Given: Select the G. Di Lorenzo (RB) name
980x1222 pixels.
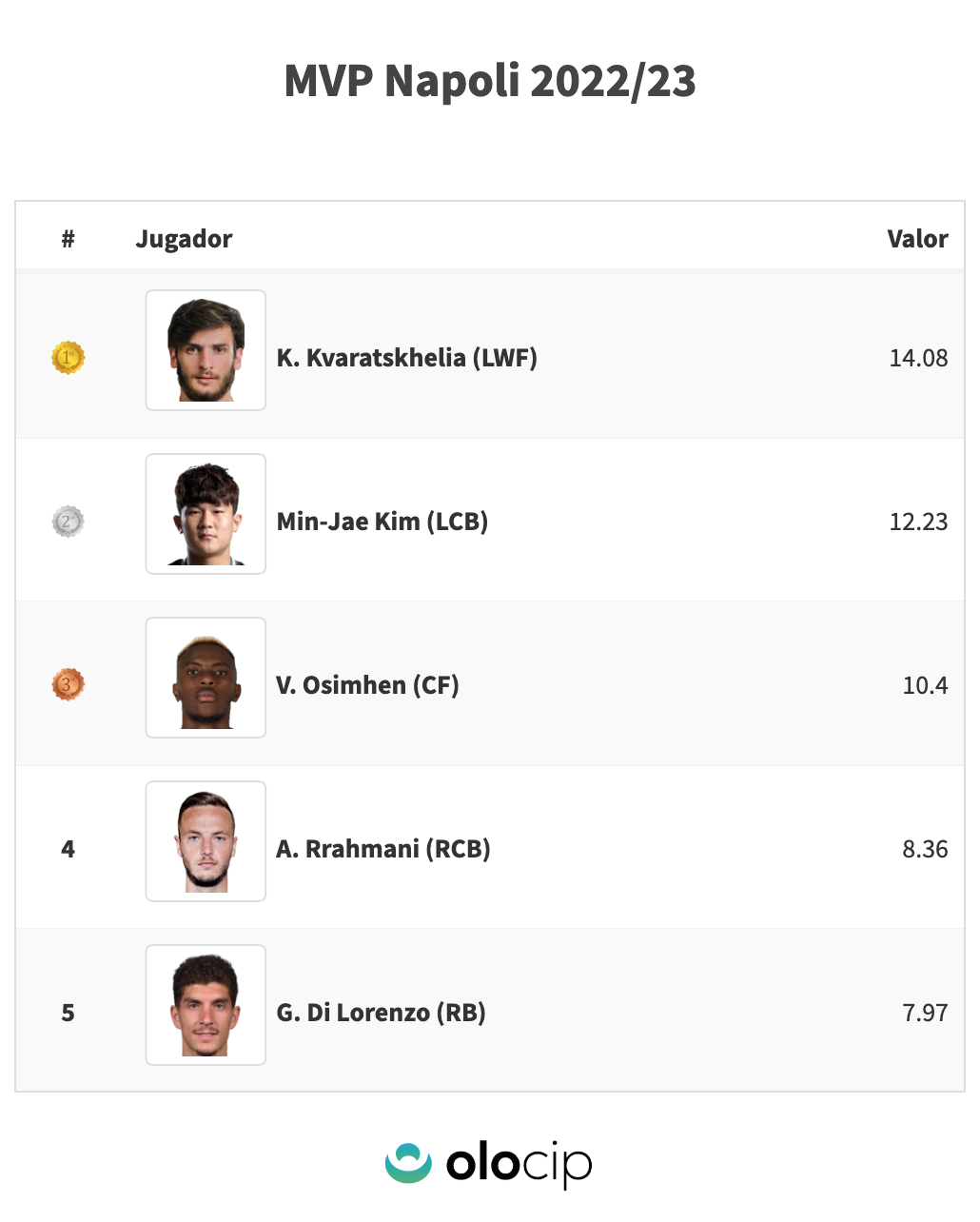Looking at the screenshot, I should [381, 1013].
